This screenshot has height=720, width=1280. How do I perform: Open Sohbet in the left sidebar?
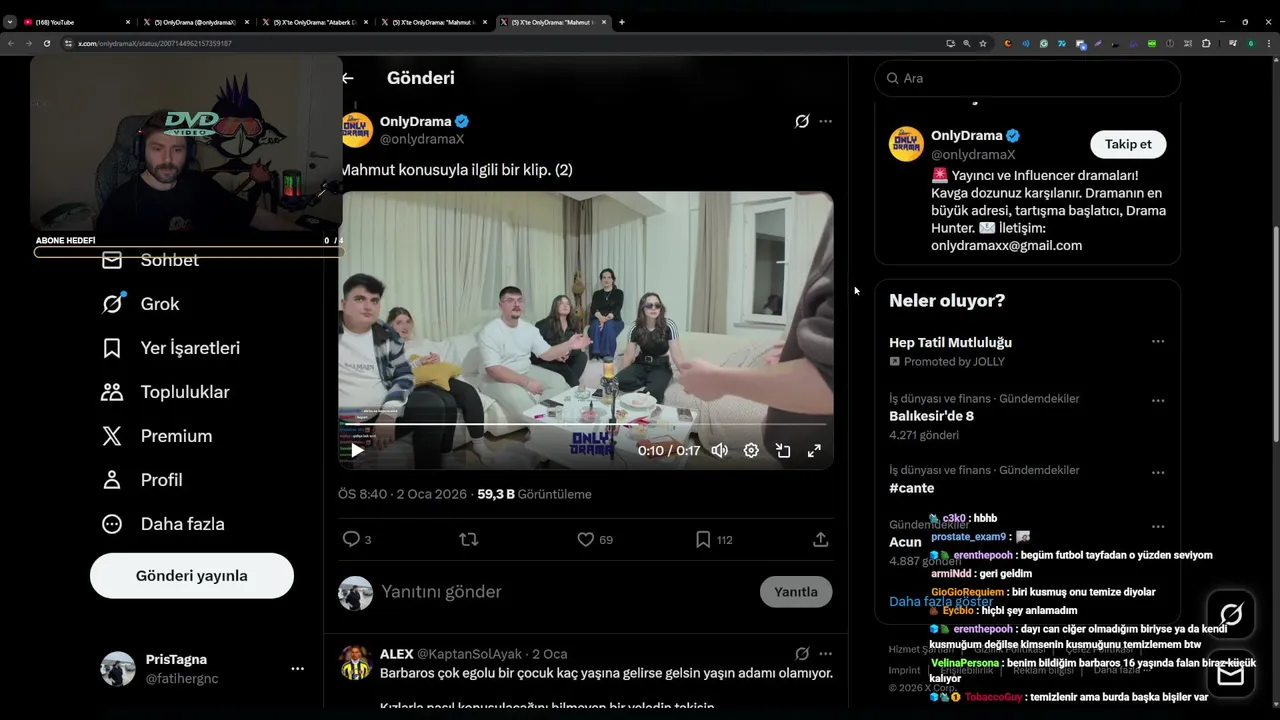(150, 260)
